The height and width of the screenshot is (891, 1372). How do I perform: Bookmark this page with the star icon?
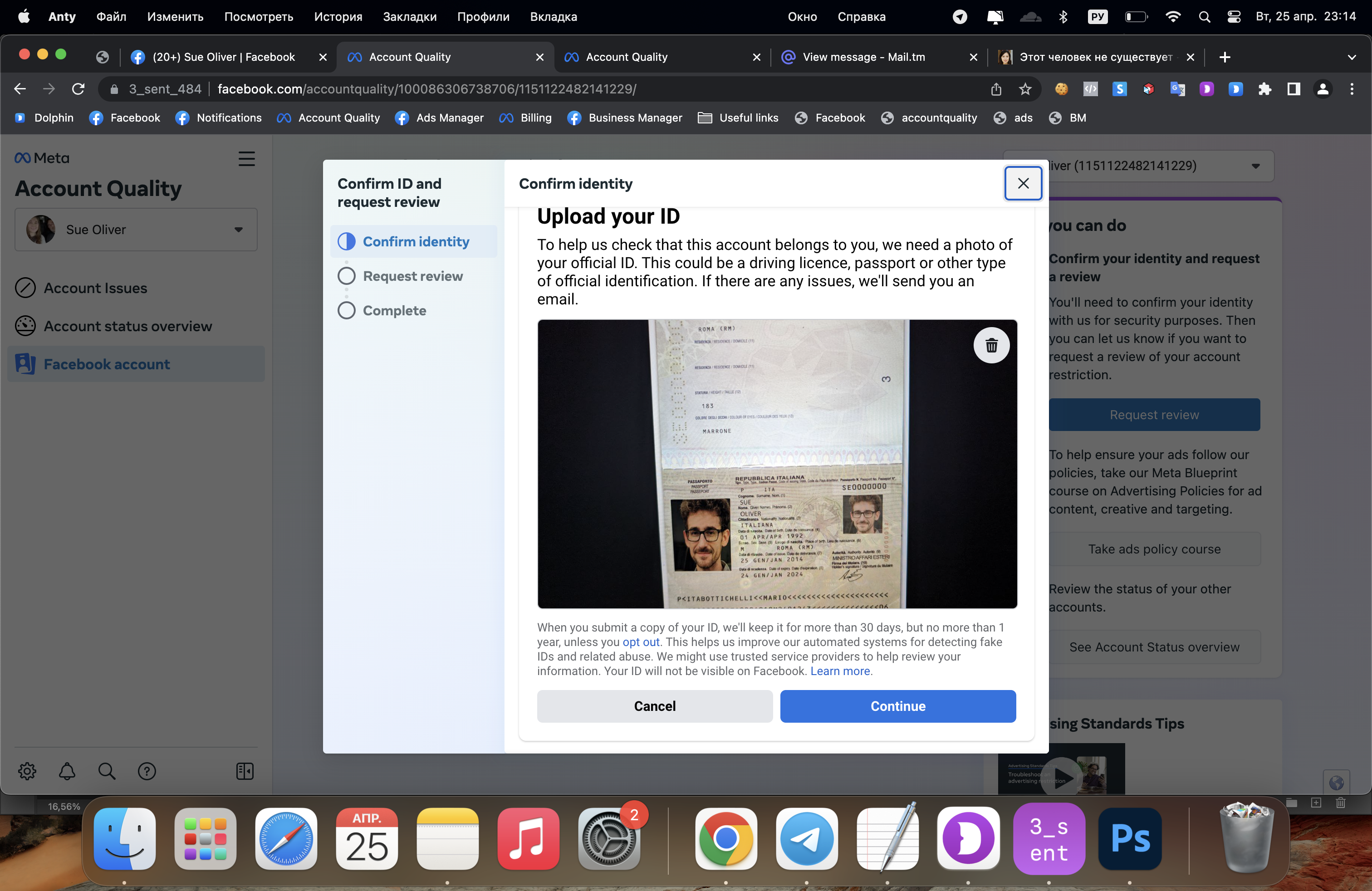(x=1025, y=89)
